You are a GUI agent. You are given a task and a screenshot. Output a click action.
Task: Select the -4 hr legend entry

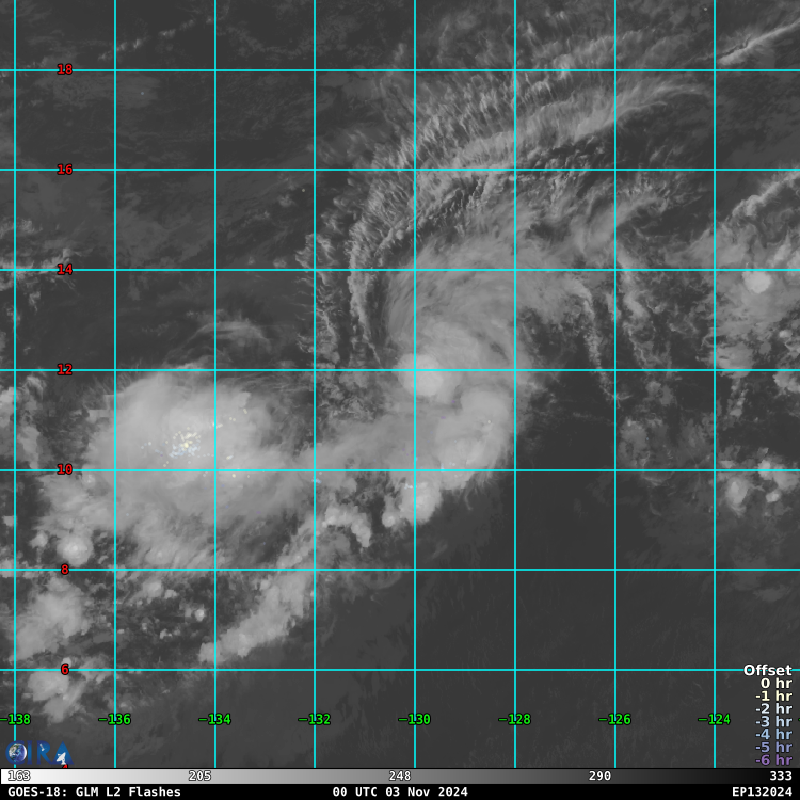(x=773, y=734)
